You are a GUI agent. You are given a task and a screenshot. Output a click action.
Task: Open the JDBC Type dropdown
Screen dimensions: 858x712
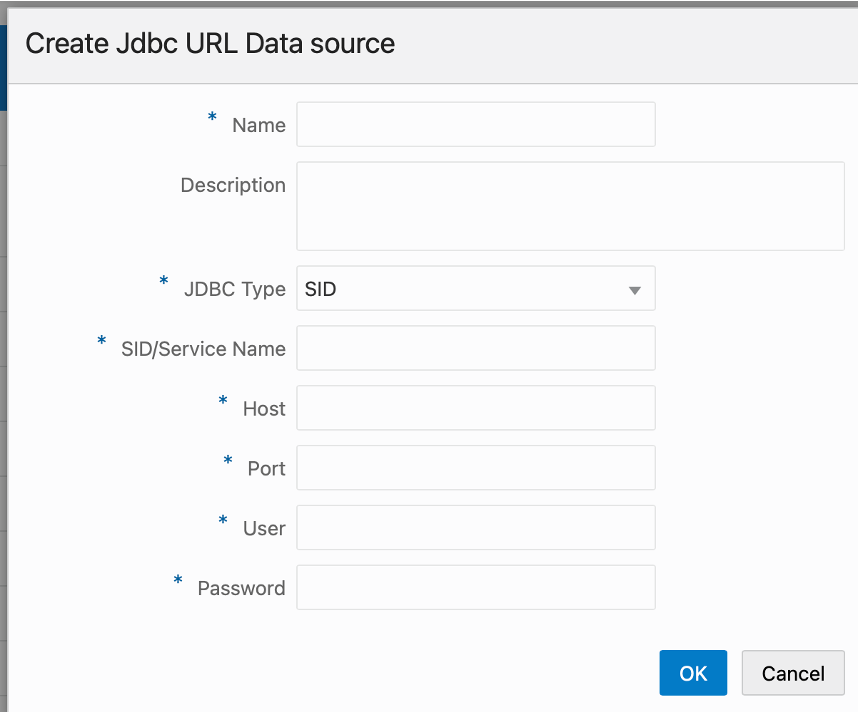(x=475, y=288)
